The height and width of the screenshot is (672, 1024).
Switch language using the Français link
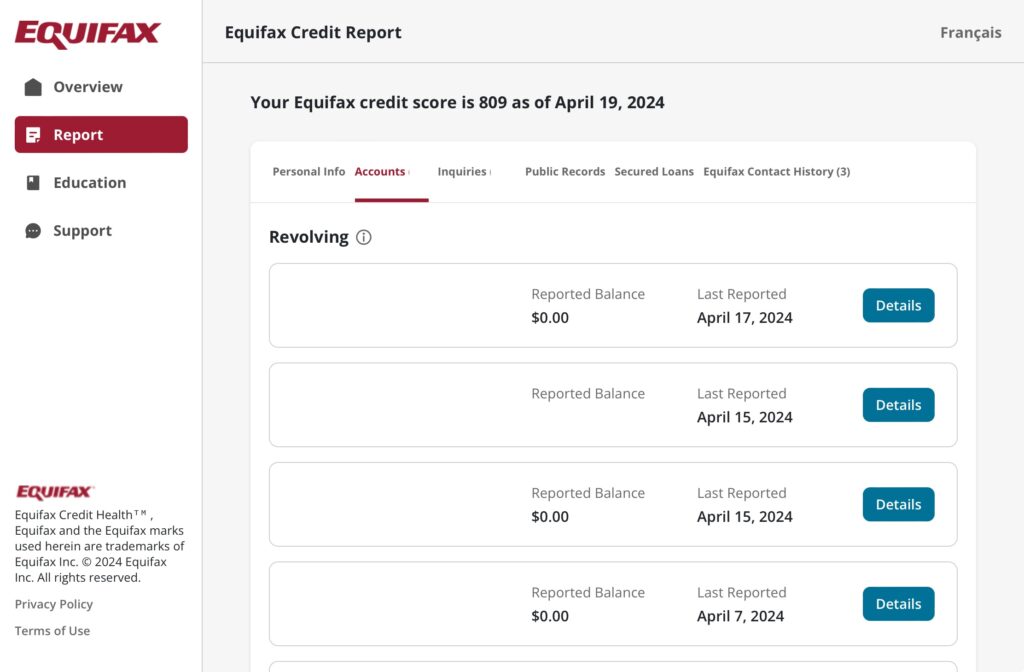pyautogui.click(x=970, y=33)
